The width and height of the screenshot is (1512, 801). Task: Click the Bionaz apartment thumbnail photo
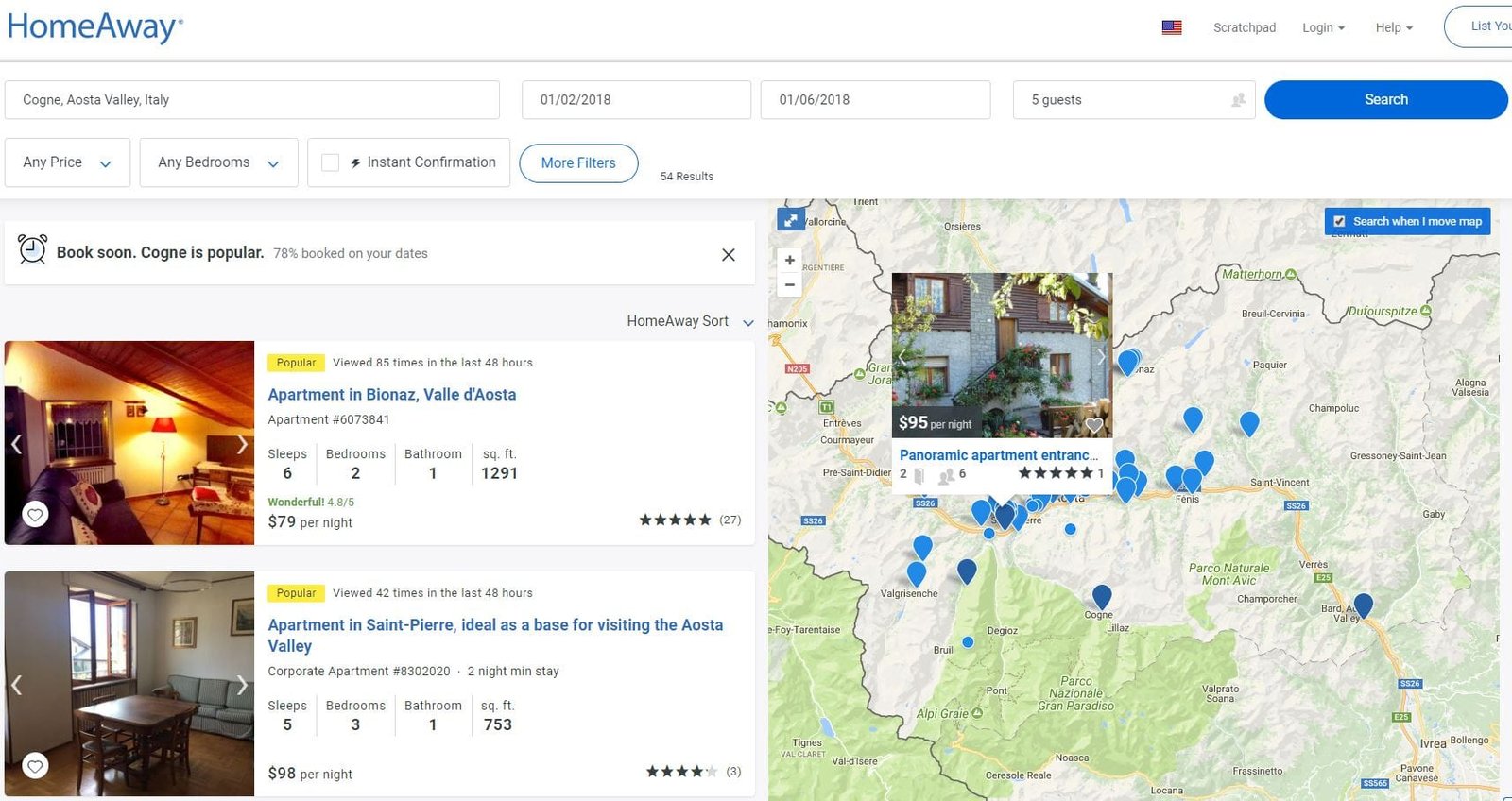point(129,442)
